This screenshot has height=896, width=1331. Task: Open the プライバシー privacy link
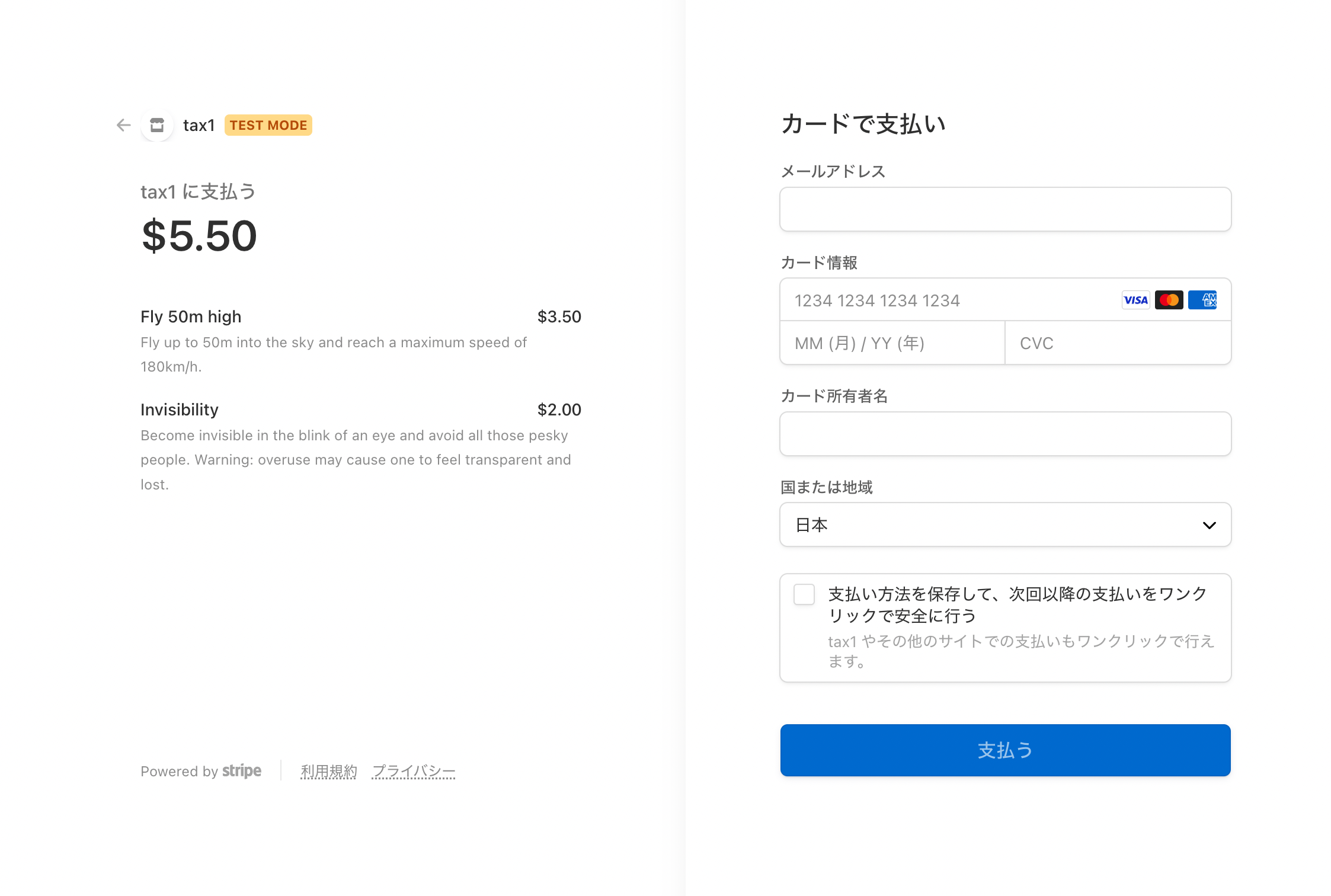click(x=414, y=770)
